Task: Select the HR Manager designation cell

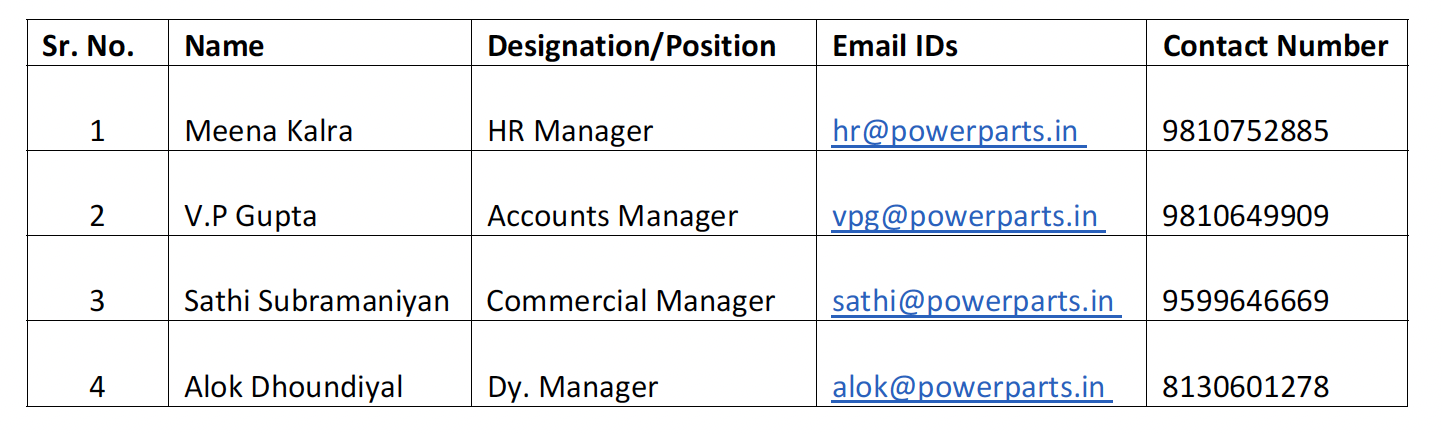Action: coord(570,131)
